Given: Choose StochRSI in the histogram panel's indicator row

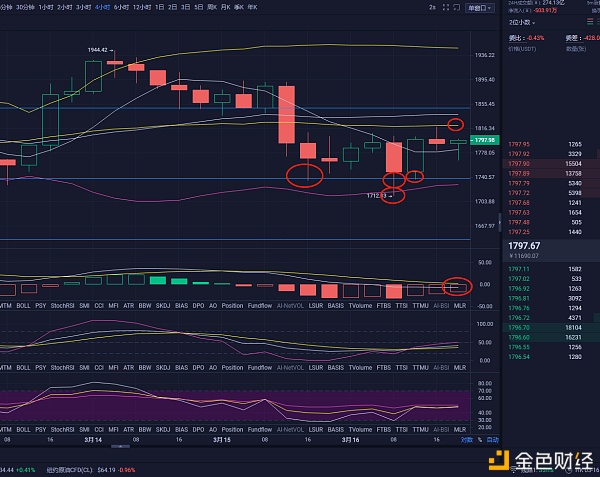Looking at the screenshot, I should pos(62,306).
